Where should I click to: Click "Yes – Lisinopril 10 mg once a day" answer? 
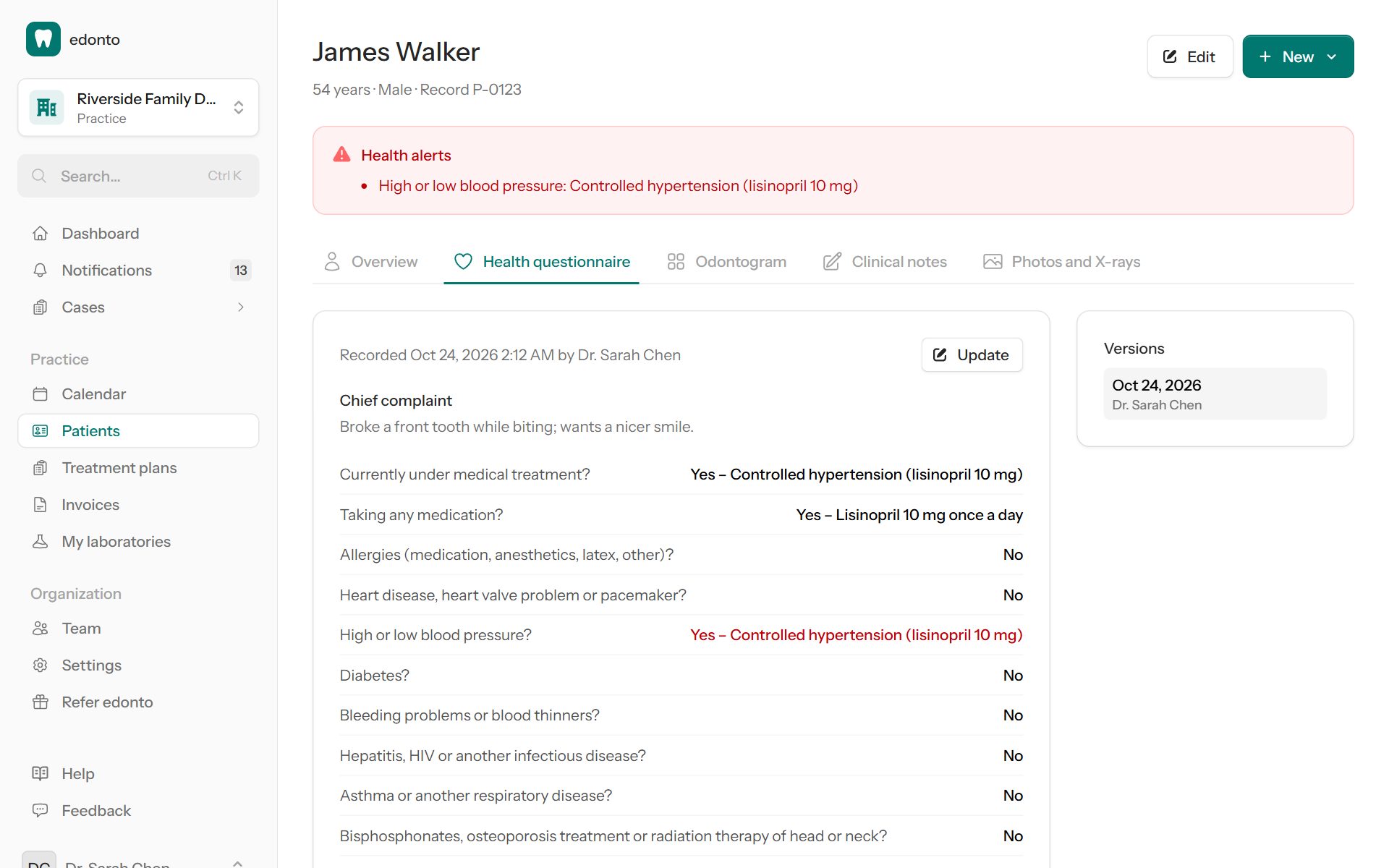coord(909,515)
